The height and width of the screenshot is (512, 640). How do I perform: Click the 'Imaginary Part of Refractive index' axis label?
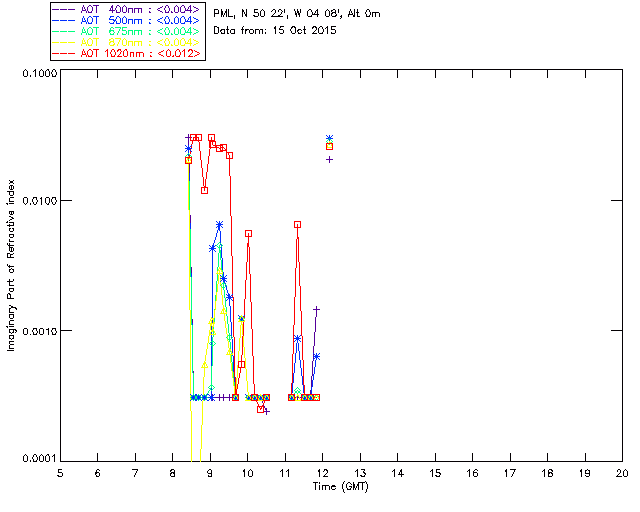[11, 265]
